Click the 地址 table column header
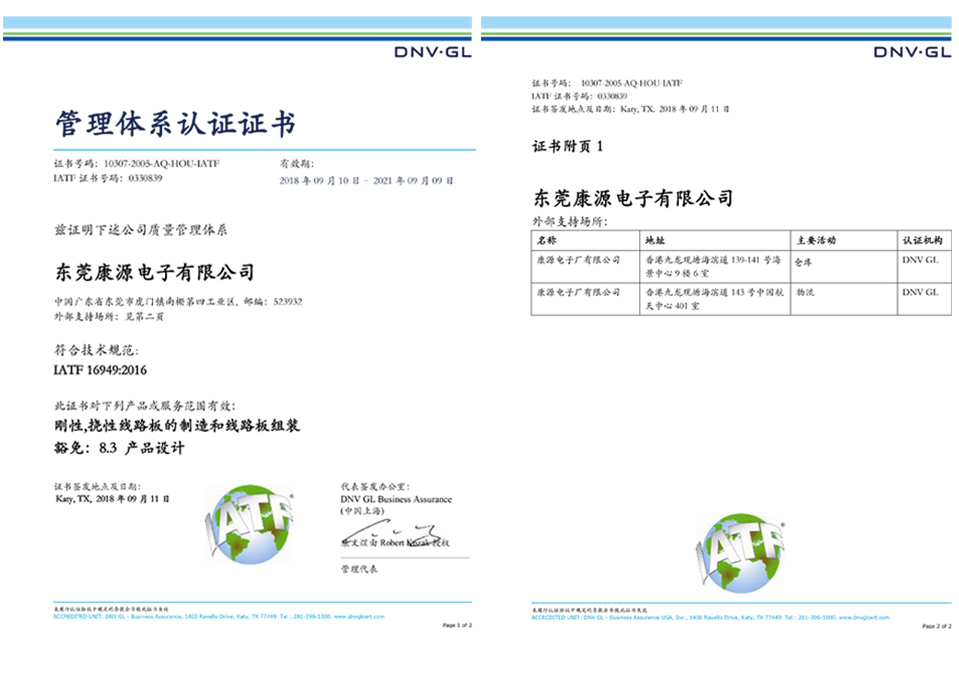 (654, 241)
